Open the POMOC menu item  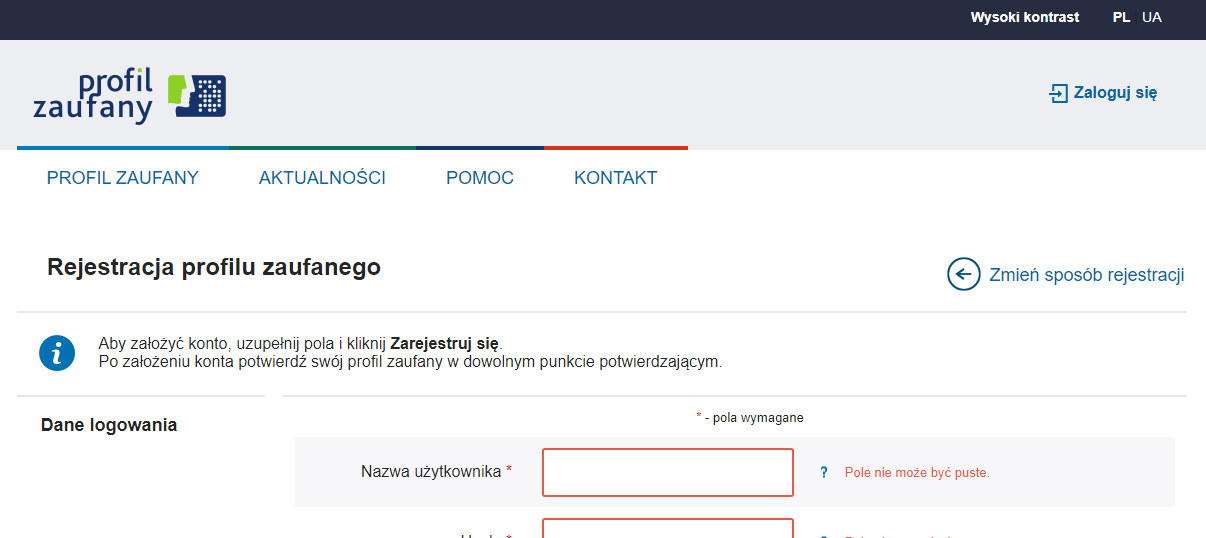(480, 178)
